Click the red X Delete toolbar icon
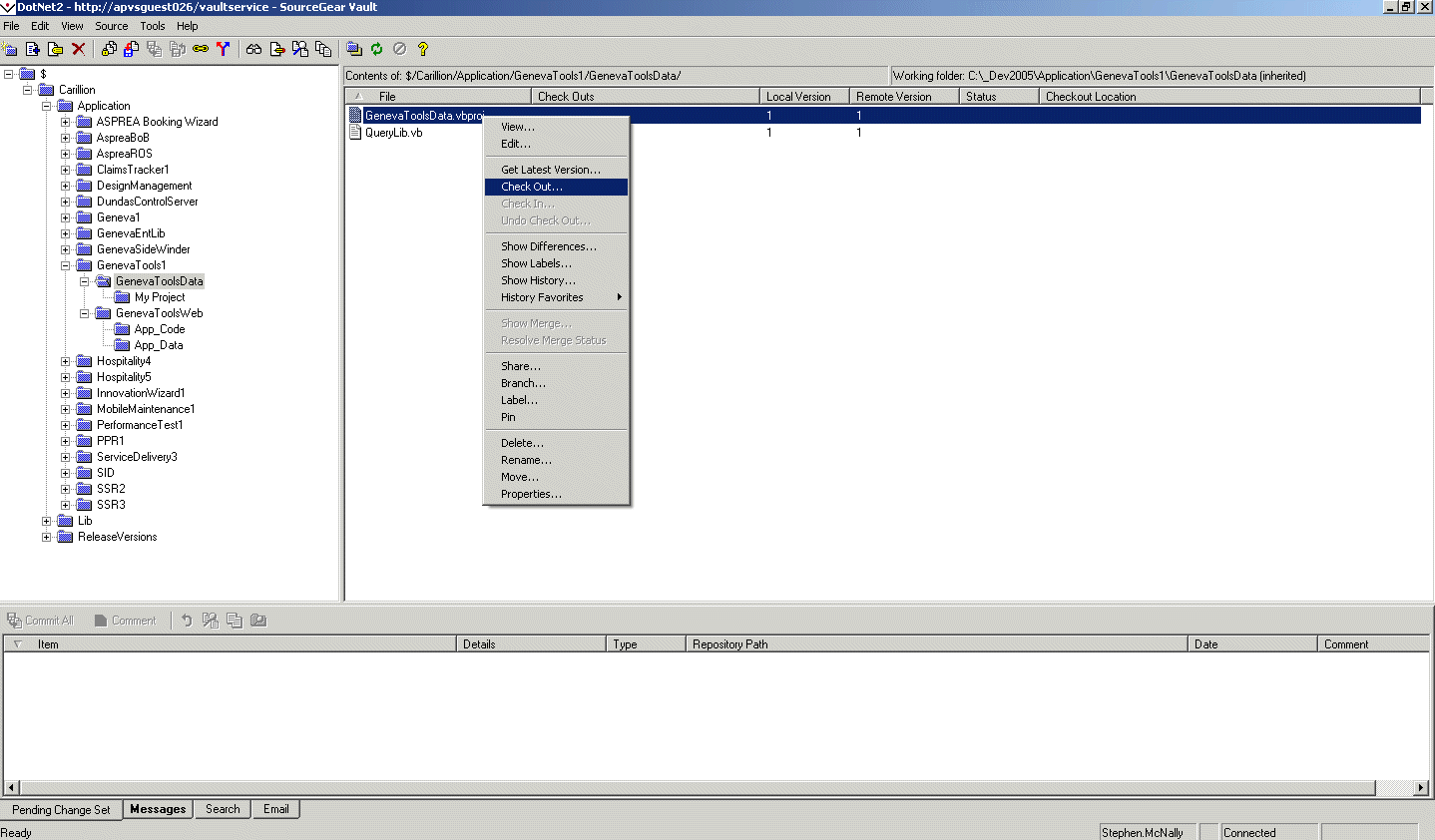 click(x=79, y=49)
